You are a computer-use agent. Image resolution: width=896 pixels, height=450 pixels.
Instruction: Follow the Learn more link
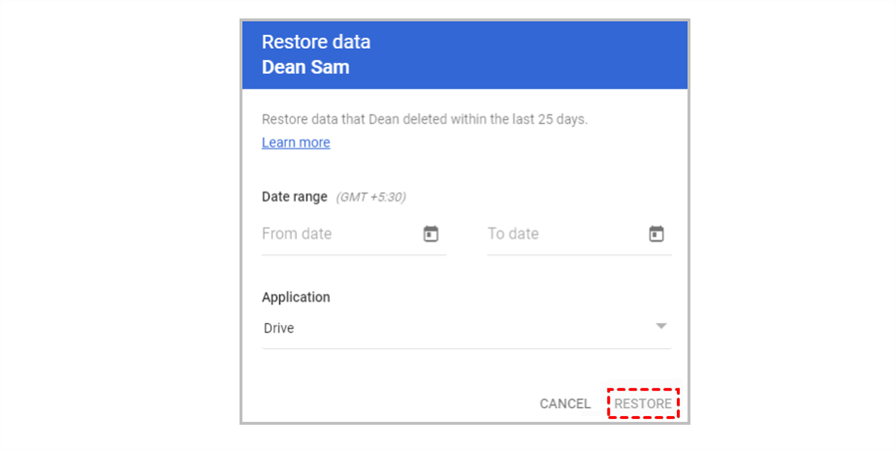pos(296,143)
